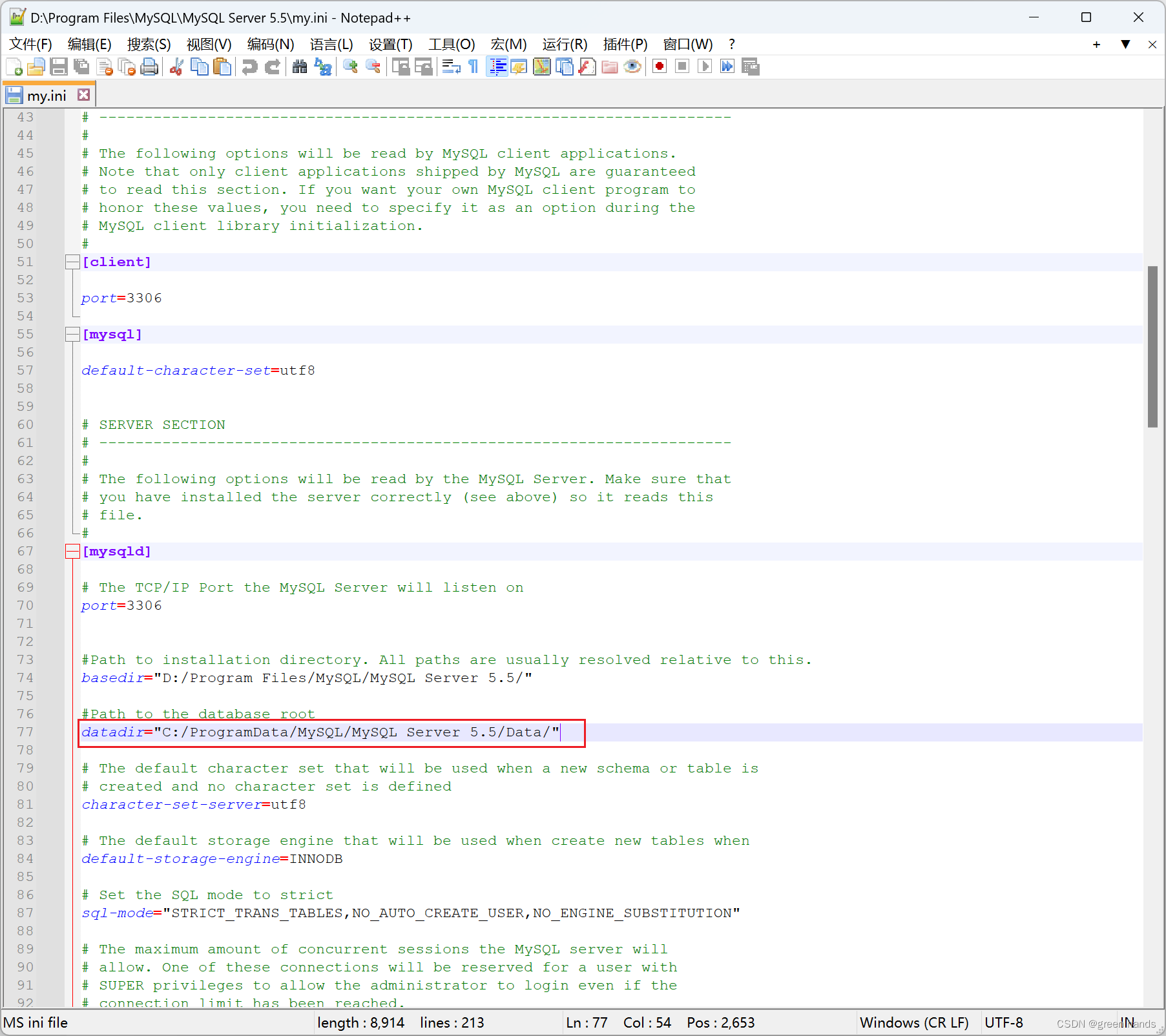Open the 插件(P) menu
This screenshot has width=1166, height=1036.
pyautogui.click(x=624, y=45)
